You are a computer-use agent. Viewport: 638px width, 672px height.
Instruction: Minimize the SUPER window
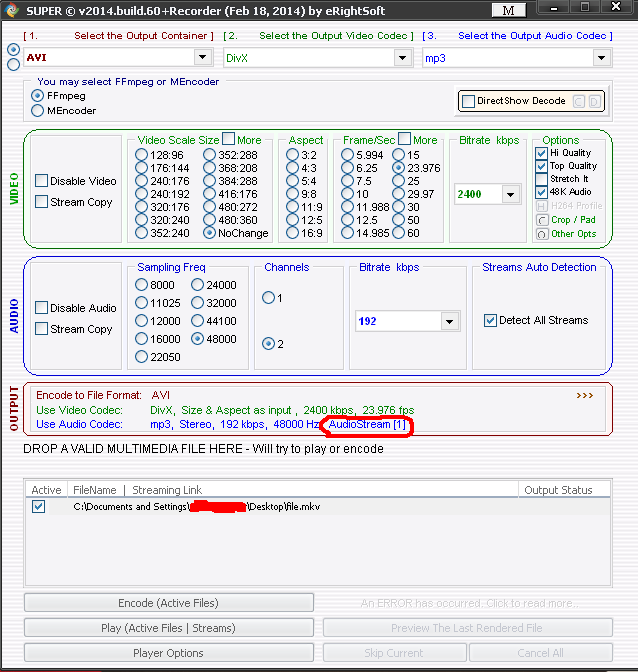coord(554,7)
